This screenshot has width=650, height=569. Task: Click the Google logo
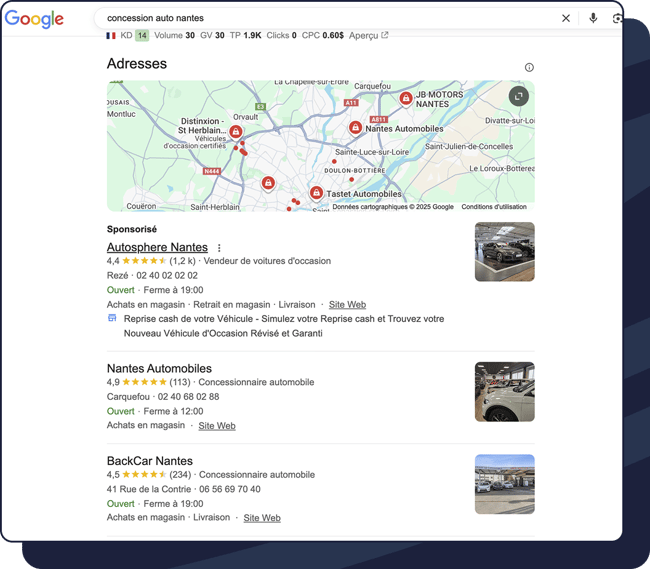(34, 19)
